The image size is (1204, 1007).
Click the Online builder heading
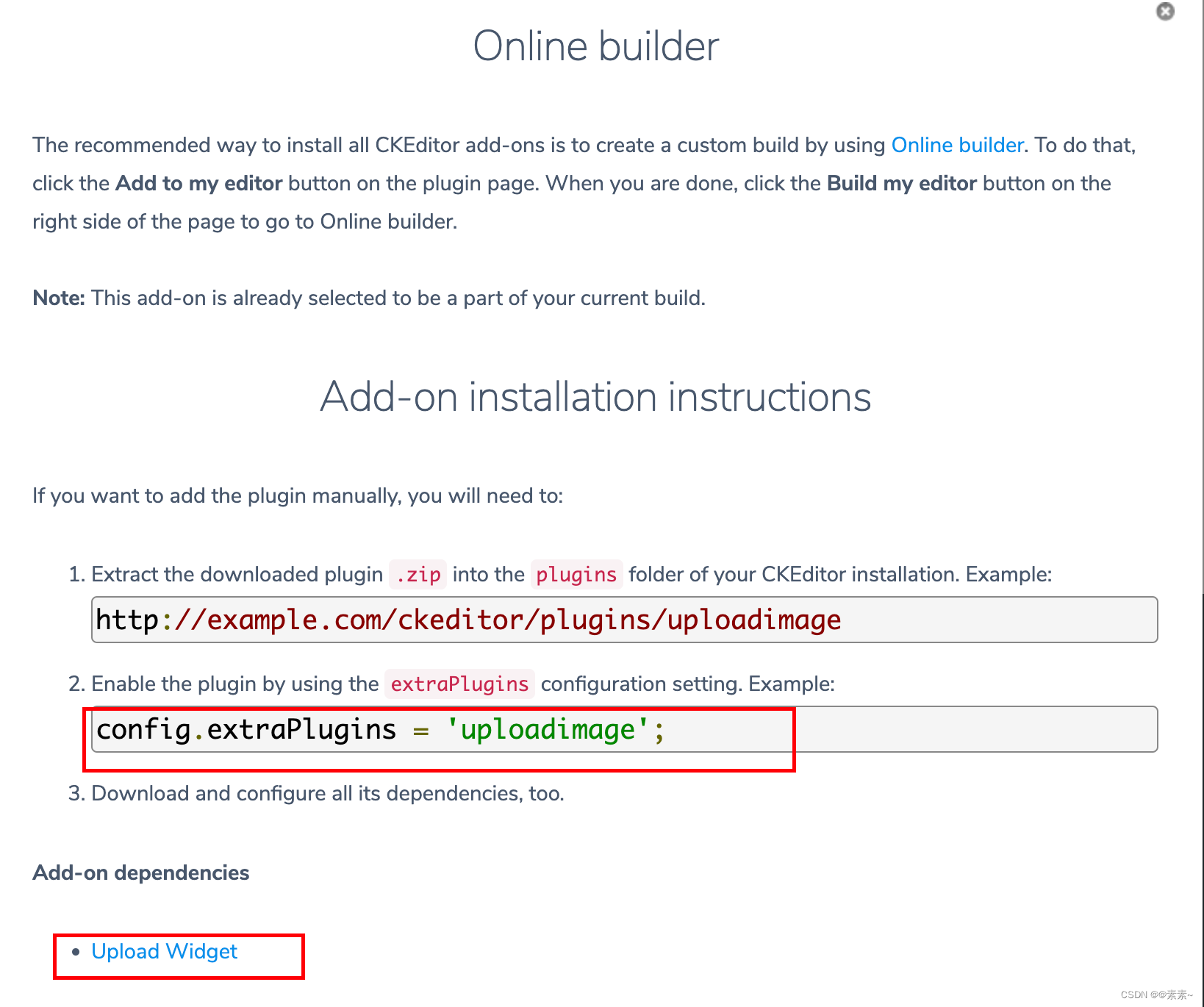tap(596, 46)
